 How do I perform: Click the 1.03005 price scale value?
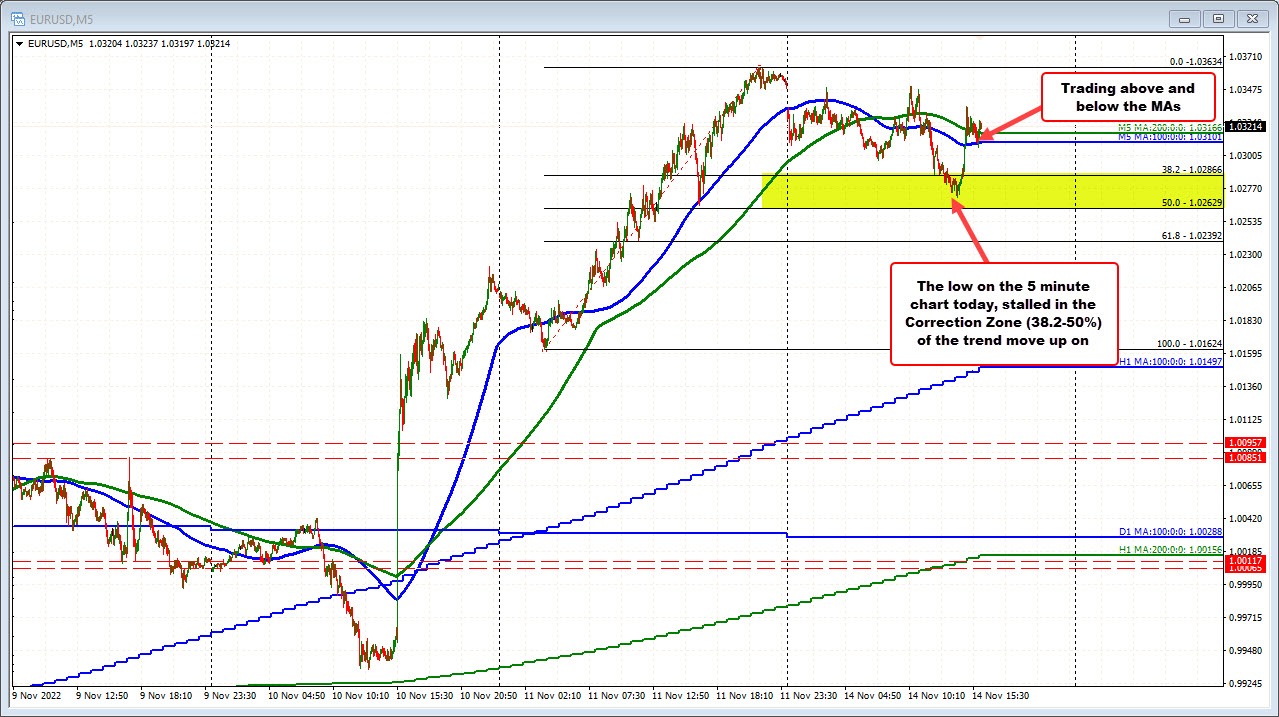pyautogui.click(x=1246, y=156)
